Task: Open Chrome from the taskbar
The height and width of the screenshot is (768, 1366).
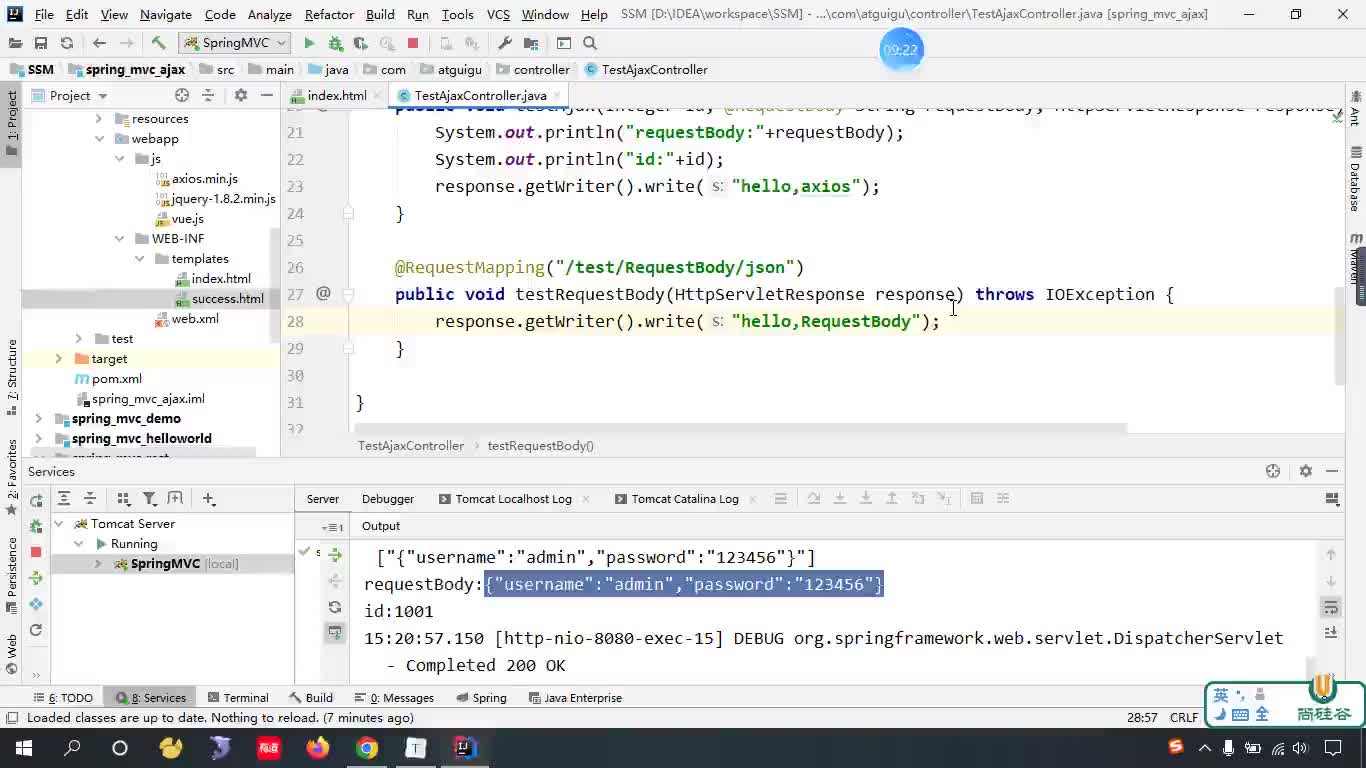Action: [367, 748]
